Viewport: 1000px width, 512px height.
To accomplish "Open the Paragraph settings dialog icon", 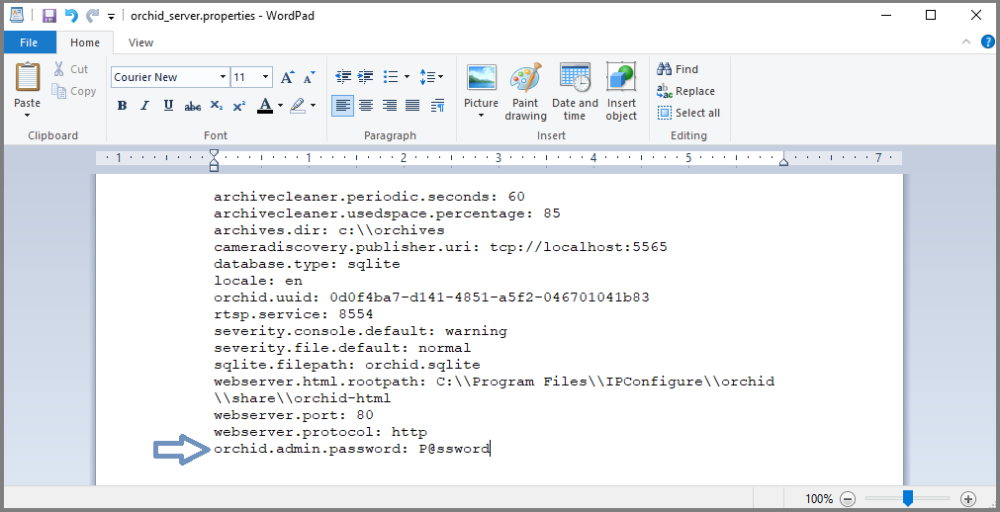I will pyautogui.click(x=438, y=106).
